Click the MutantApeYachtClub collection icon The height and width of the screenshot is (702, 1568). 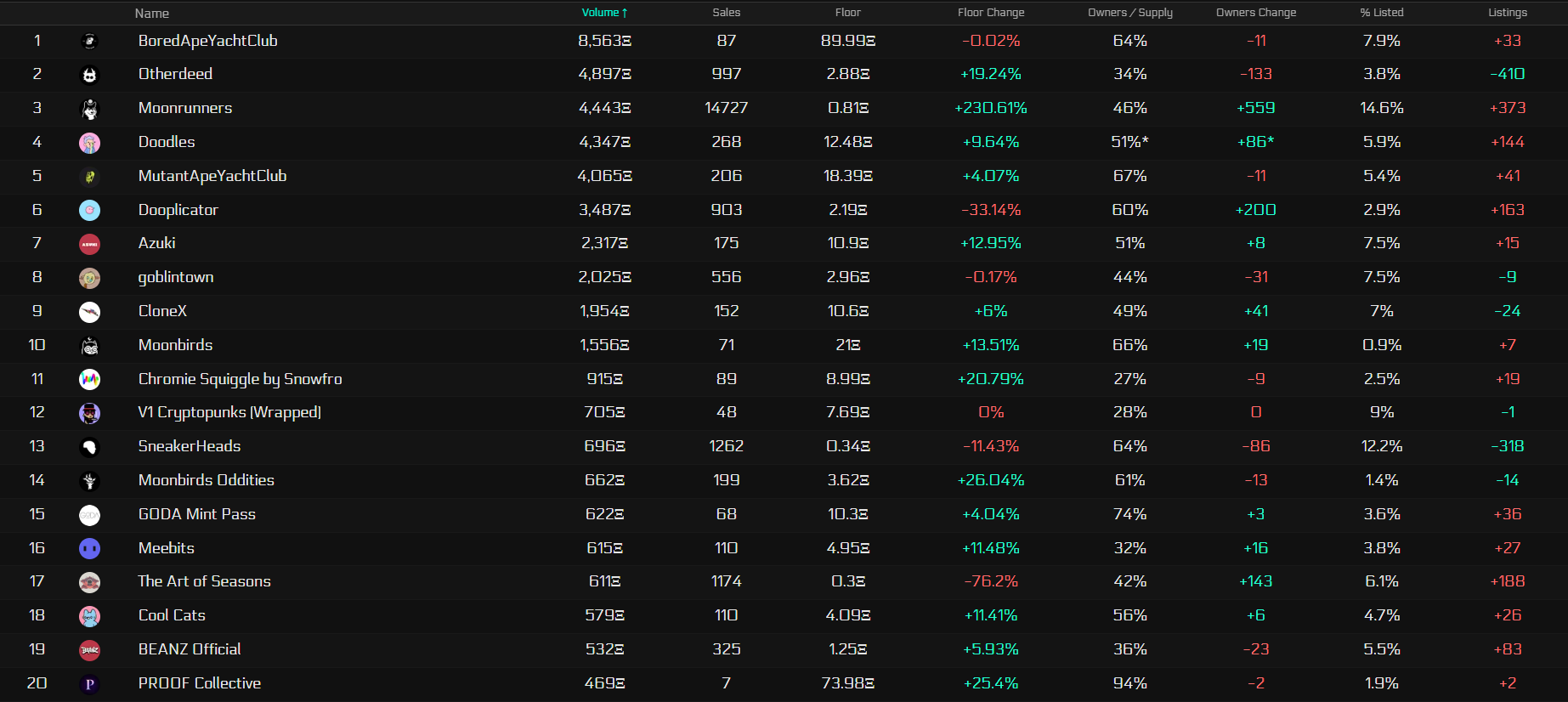click(x=89, y=177)
